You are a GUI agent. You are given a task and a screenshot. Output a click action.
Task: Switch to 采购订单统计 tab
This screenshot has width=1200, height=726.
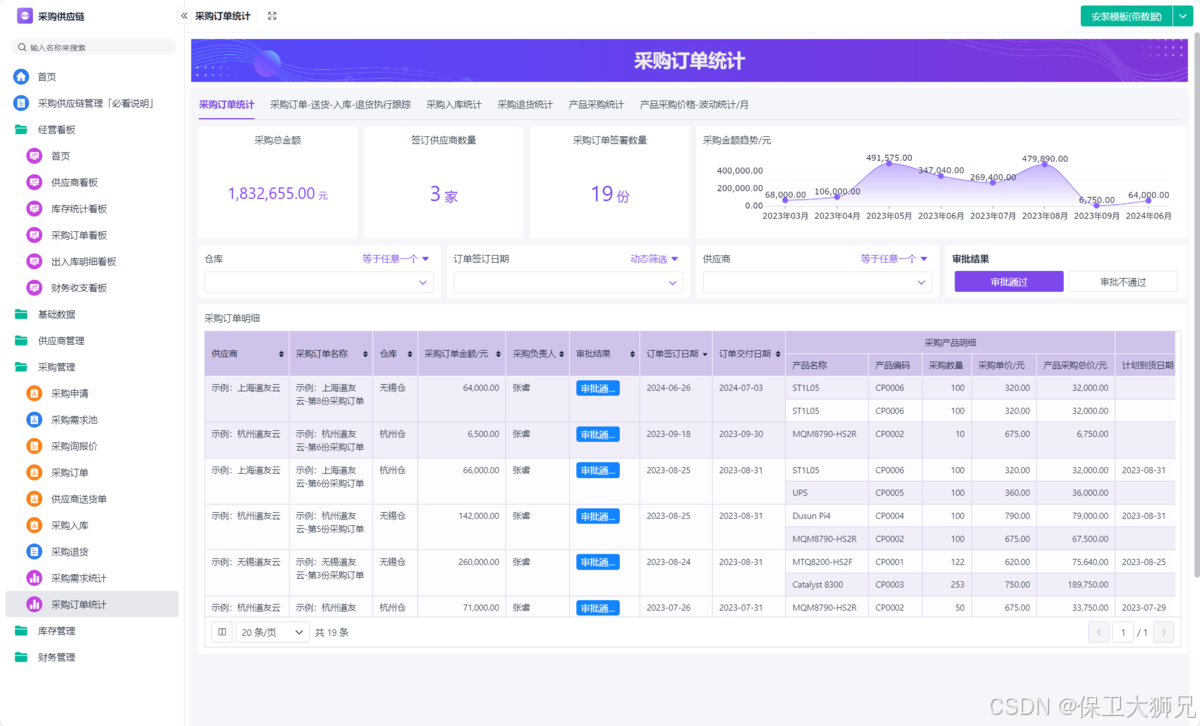pos(226,104)
